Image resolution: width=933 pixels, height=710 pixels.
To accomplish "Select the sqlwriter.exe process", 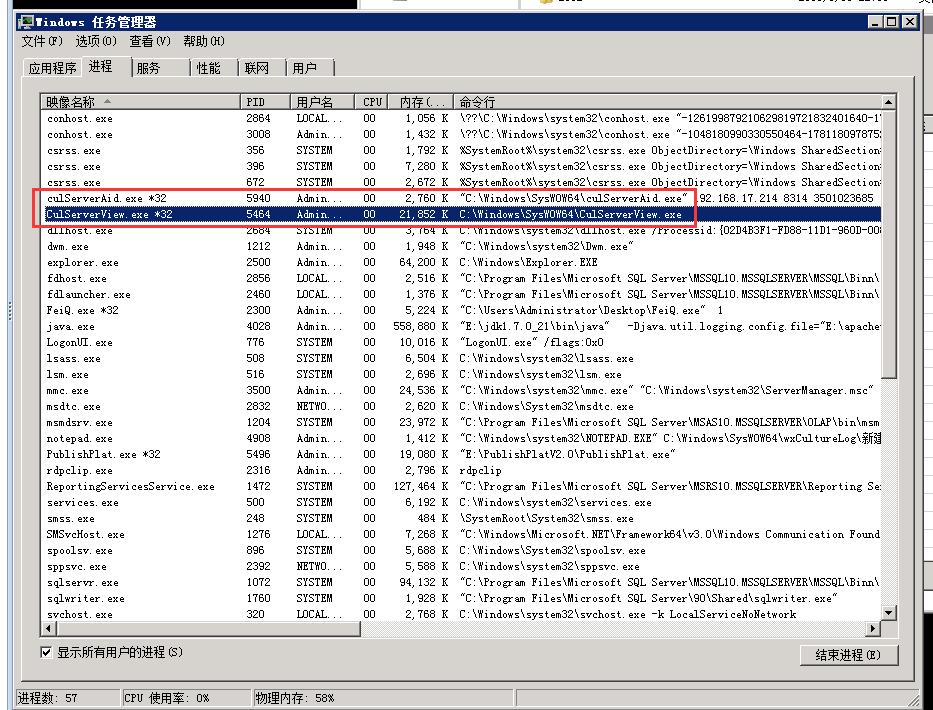I will (x=461, y=599).
